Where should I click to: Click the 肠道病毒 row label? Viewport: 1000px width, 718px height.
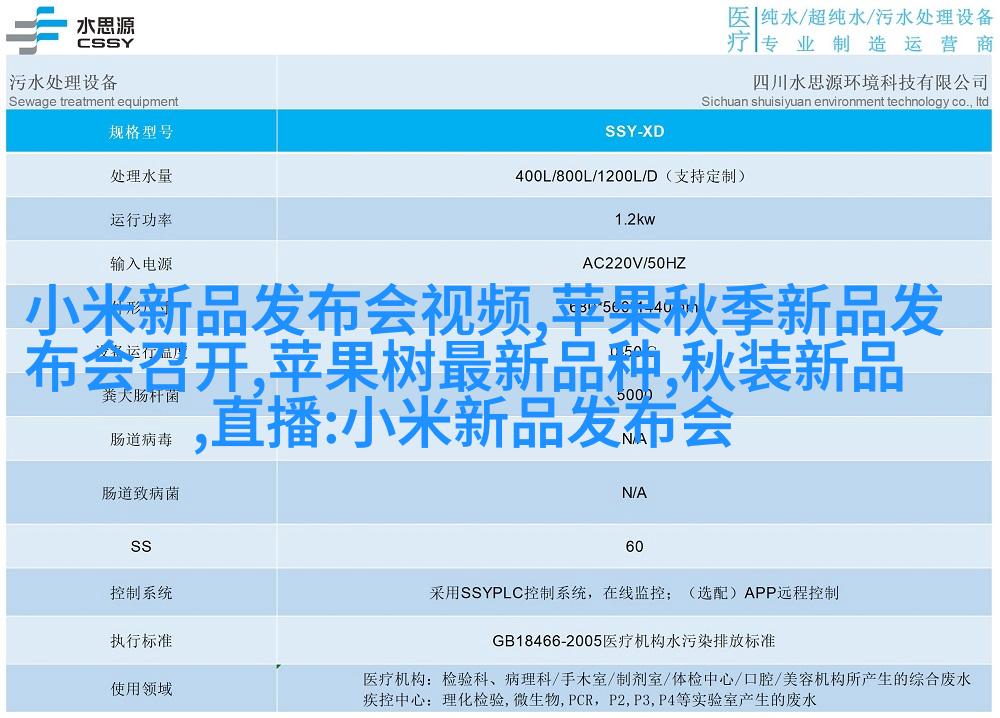pyautogui.click(x=141, y=439)
